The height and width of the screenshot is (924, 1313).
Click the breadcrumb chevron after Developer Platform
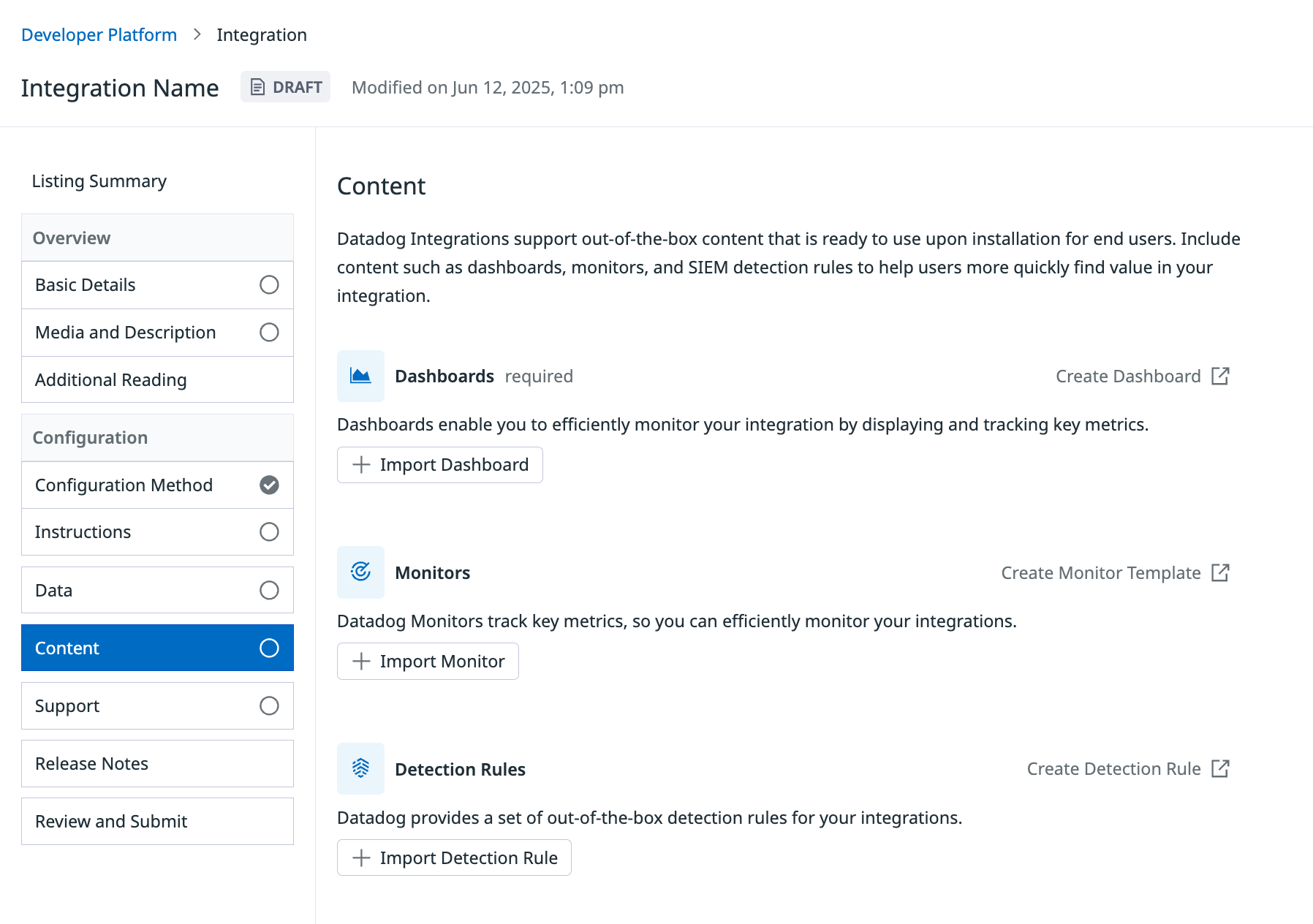[x=197, y=34]
